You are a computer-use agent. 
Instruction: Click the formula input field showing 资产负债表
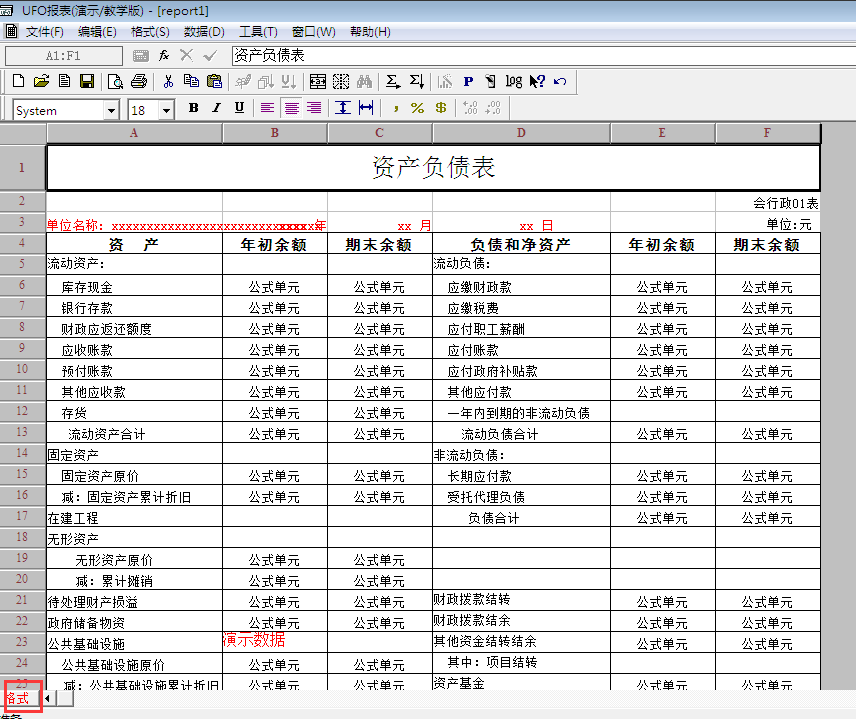click(540, 55)
